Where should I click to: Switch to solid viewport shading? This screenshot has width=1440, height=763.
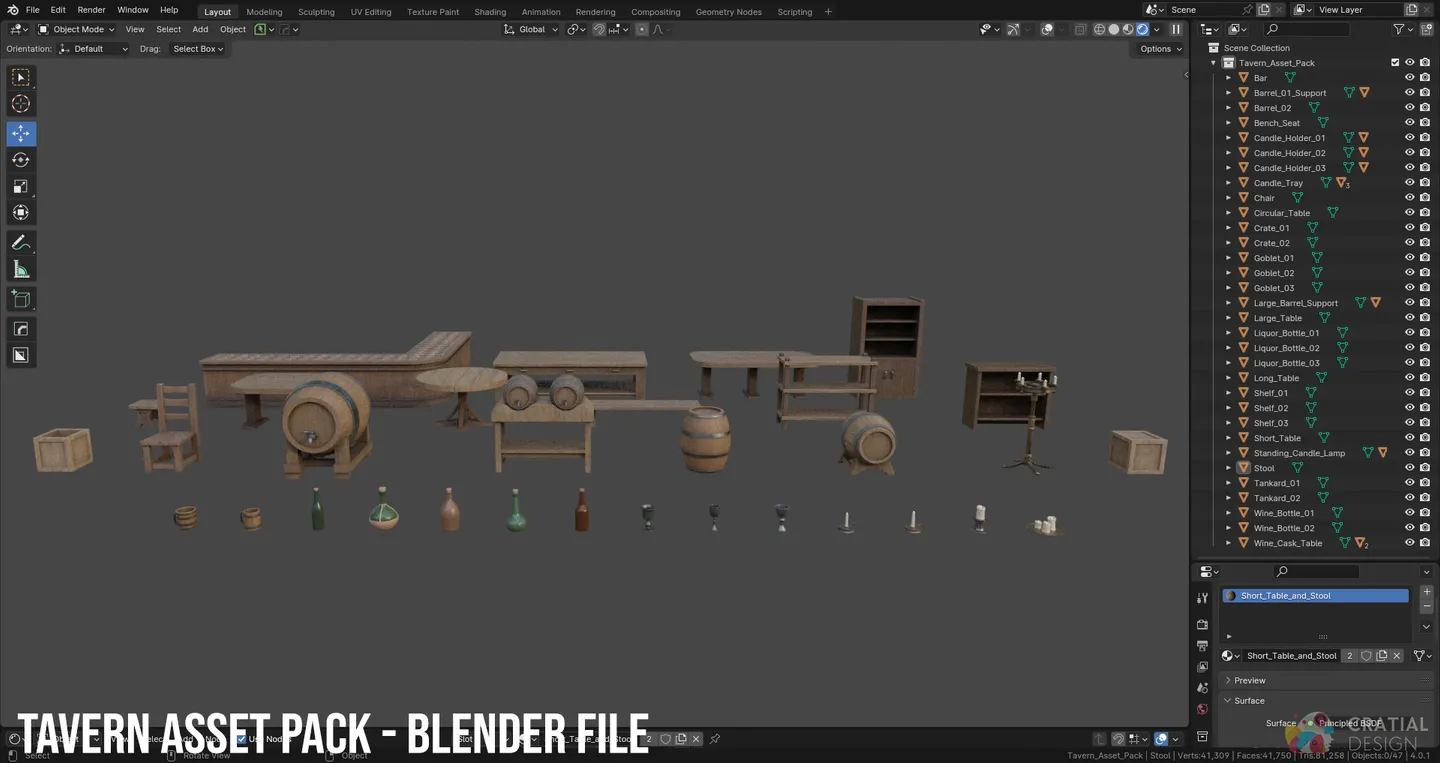pos(1114,29)
